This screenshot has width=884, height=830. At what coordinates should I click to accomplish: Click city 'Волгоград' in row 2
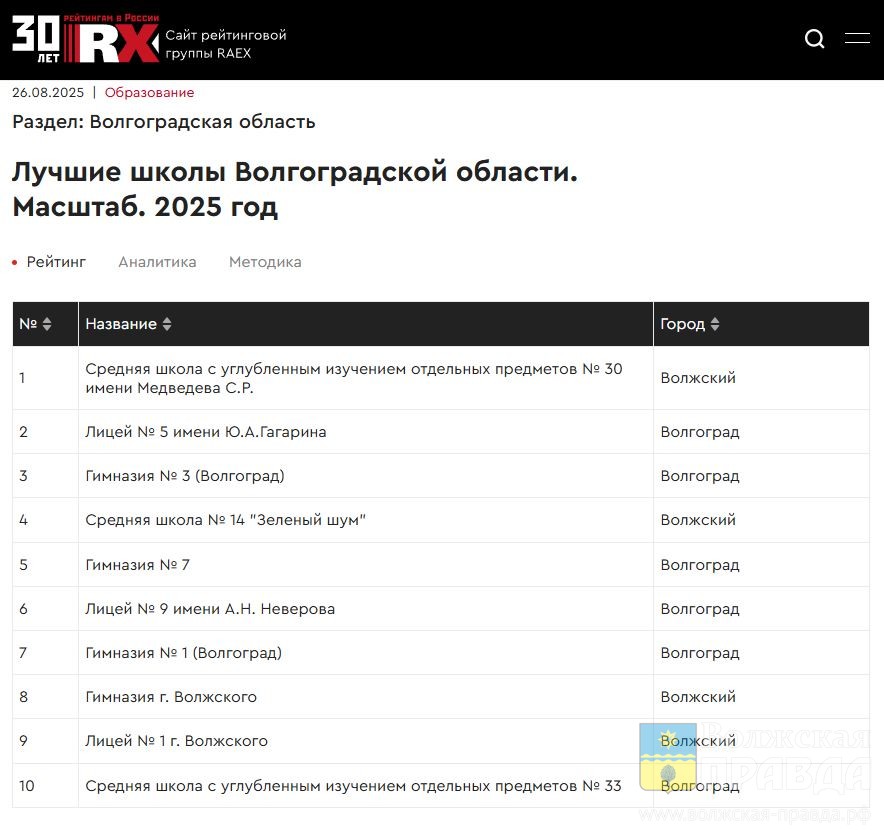[x=700, y=432]
